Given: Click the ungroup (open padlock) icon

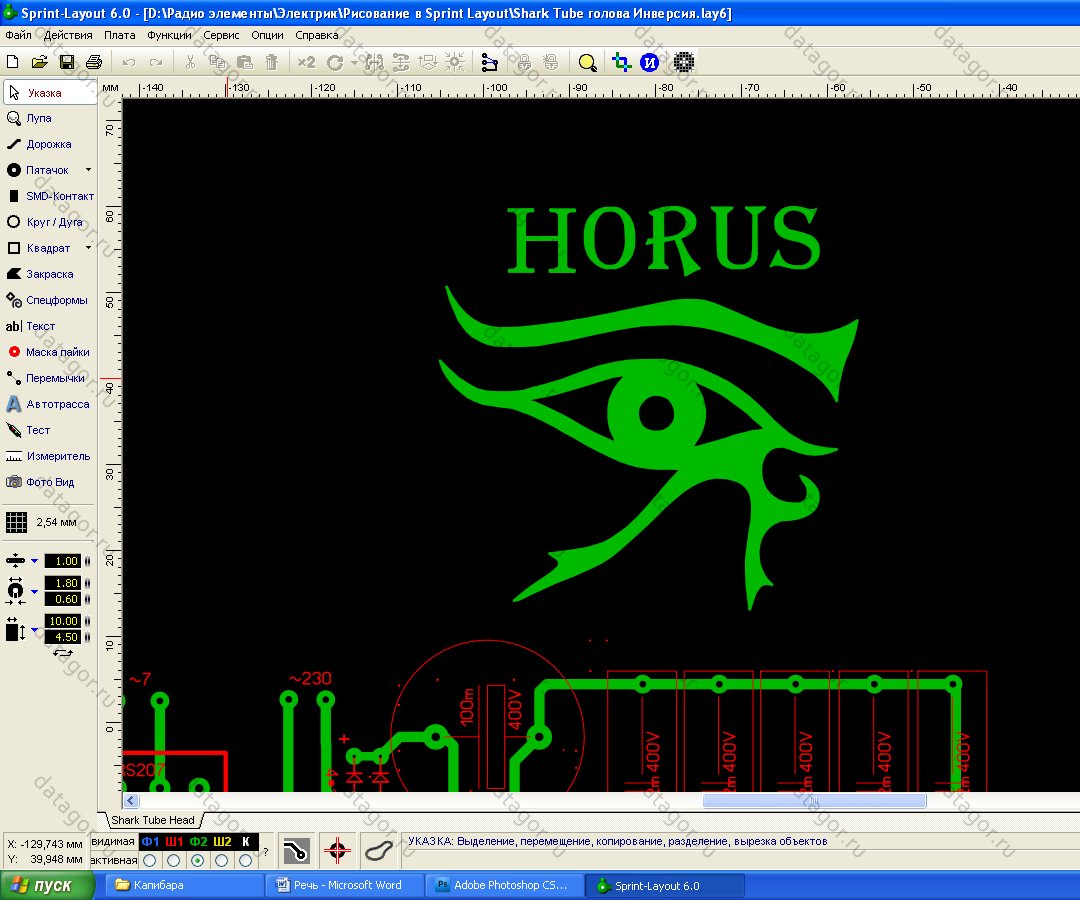Looking at the screenshot, I should (x=551, y=63).
